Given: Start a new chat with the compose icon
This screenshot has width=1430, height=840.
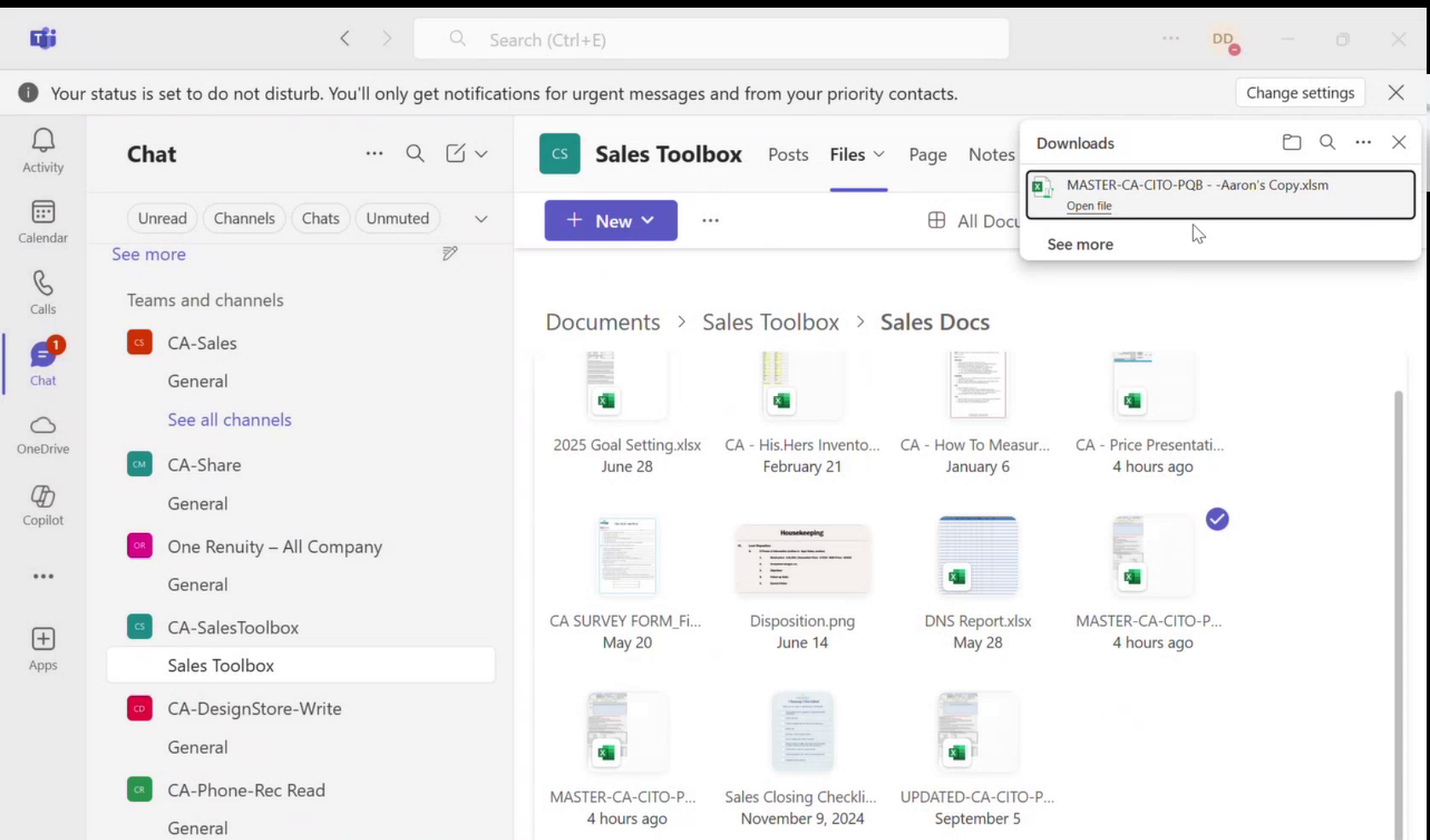Looking at the screenshot, I should pyautogui.click(x=457, y=153).
